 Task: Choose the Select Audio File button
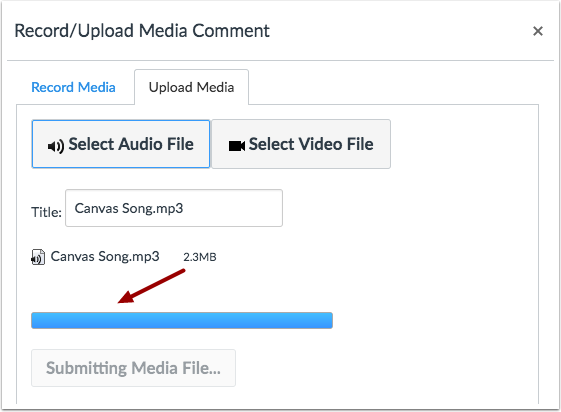pyautogui.click(x=121, y=144)
